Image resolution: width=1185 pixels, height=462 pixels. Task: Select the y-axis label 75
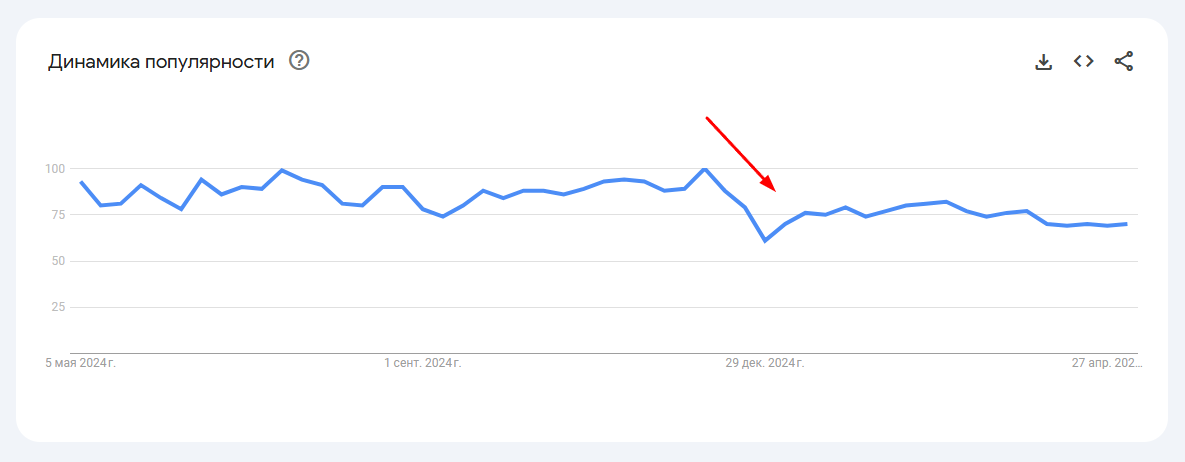[x=60, y=215]
